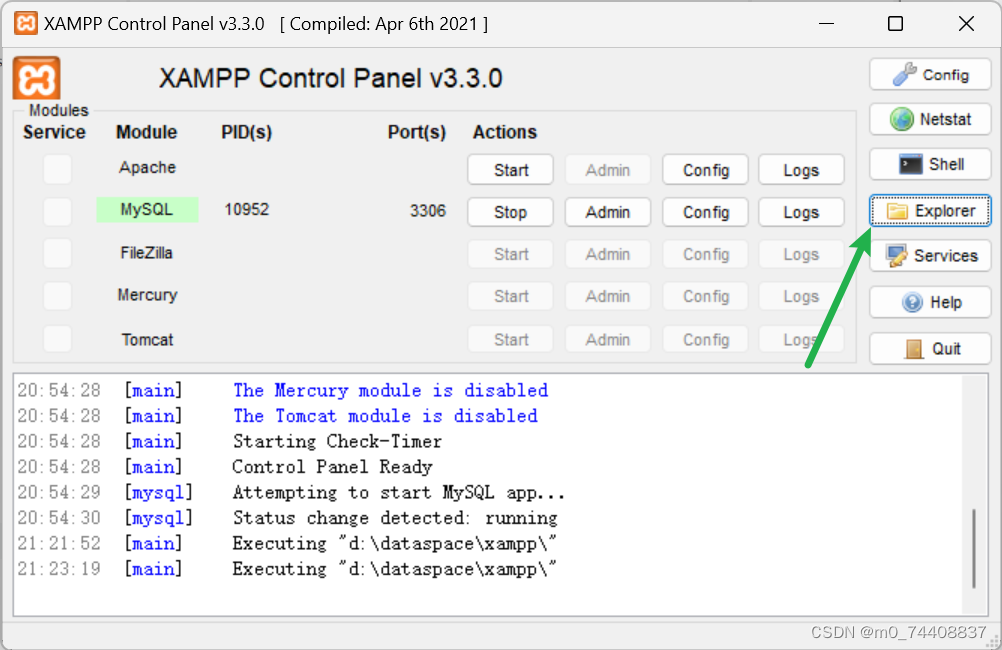
Task: Select MySQL port 3306
Action: [428, 211]
